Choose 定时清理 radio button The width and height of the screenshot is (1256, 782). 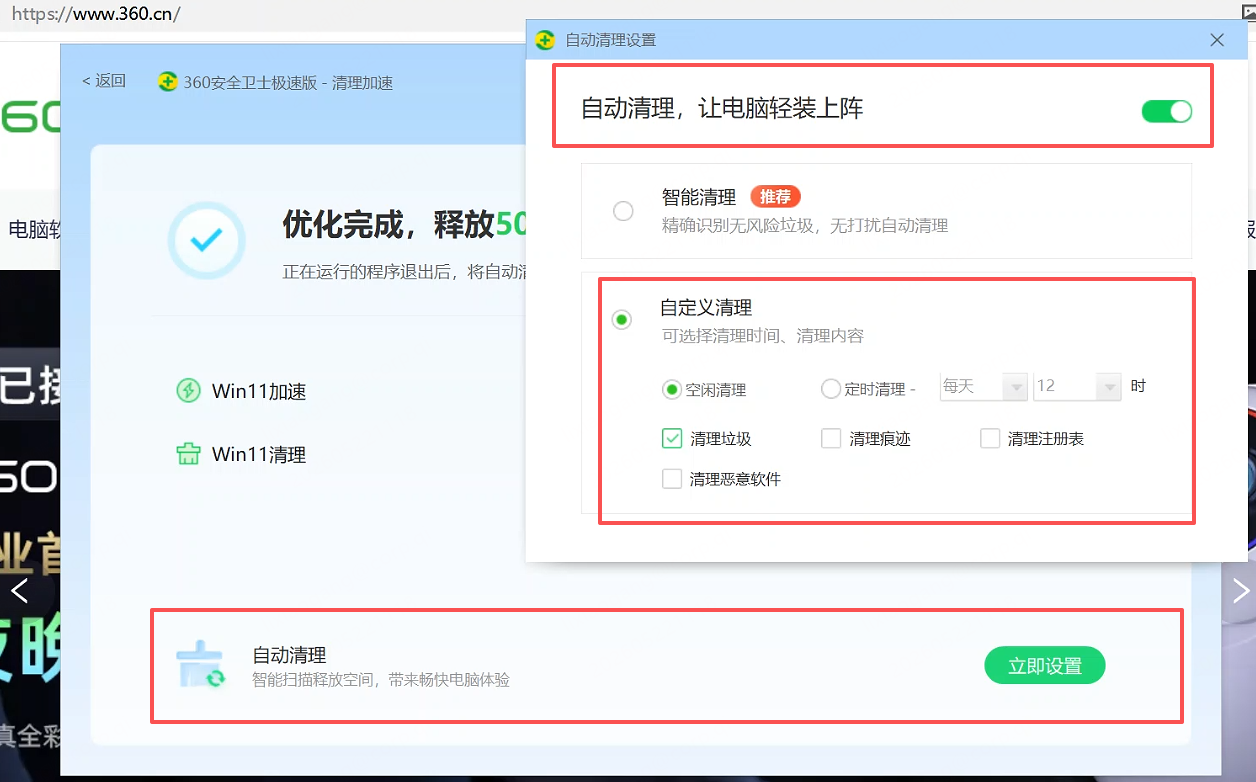(x=830, y=389)
